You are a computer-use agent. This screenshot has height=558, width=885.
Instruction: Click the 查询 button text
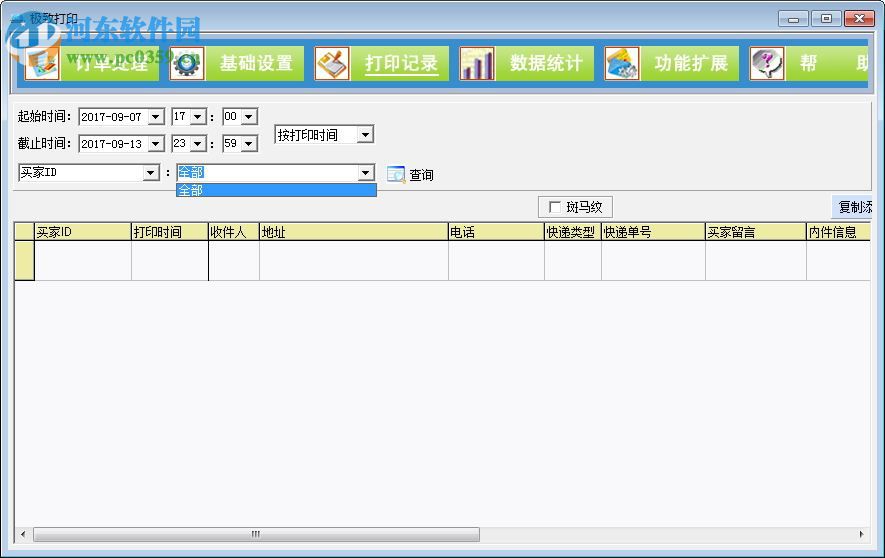[x=422, y=175]
